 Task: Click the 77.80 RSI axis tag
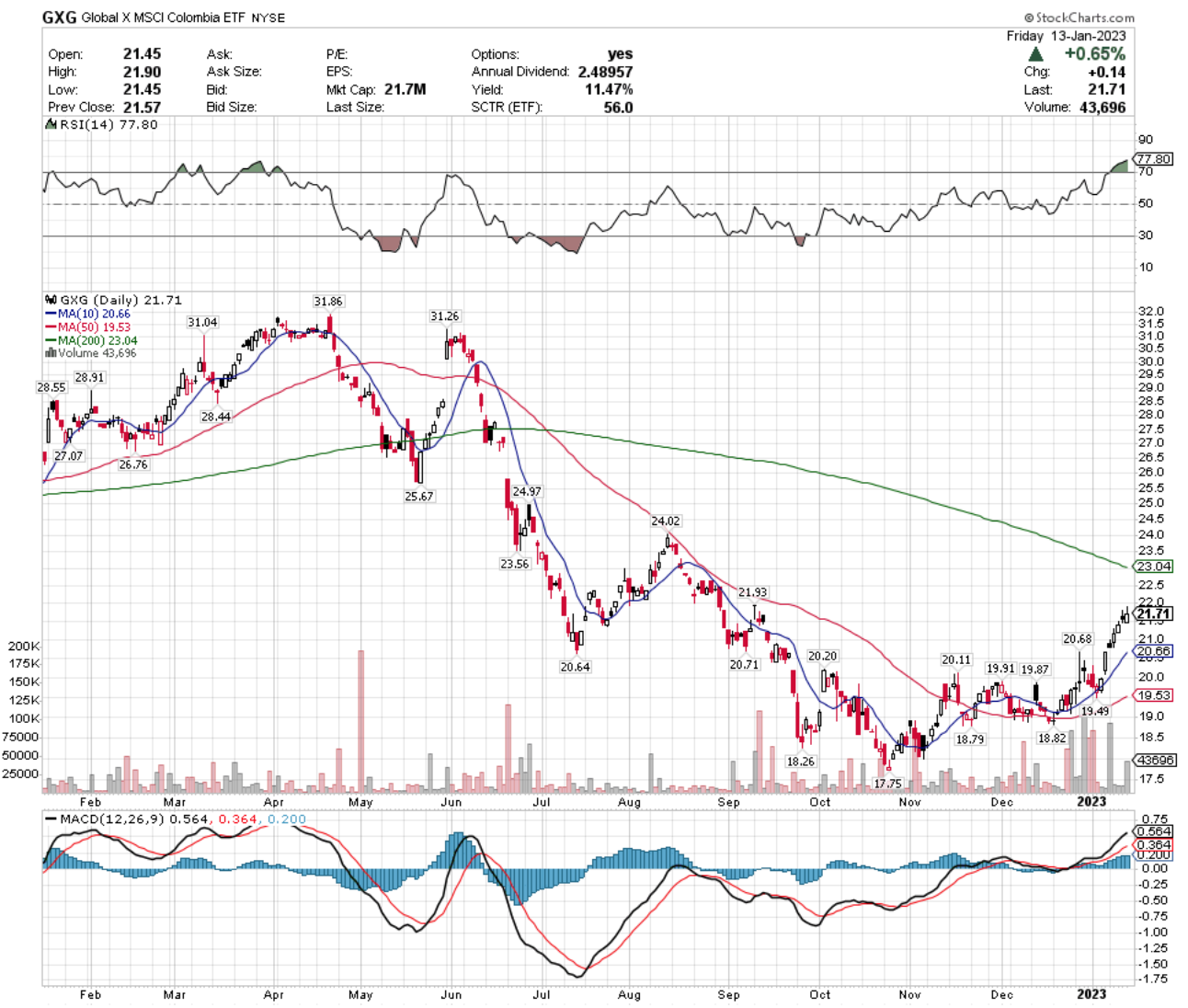coord(1154,159)
